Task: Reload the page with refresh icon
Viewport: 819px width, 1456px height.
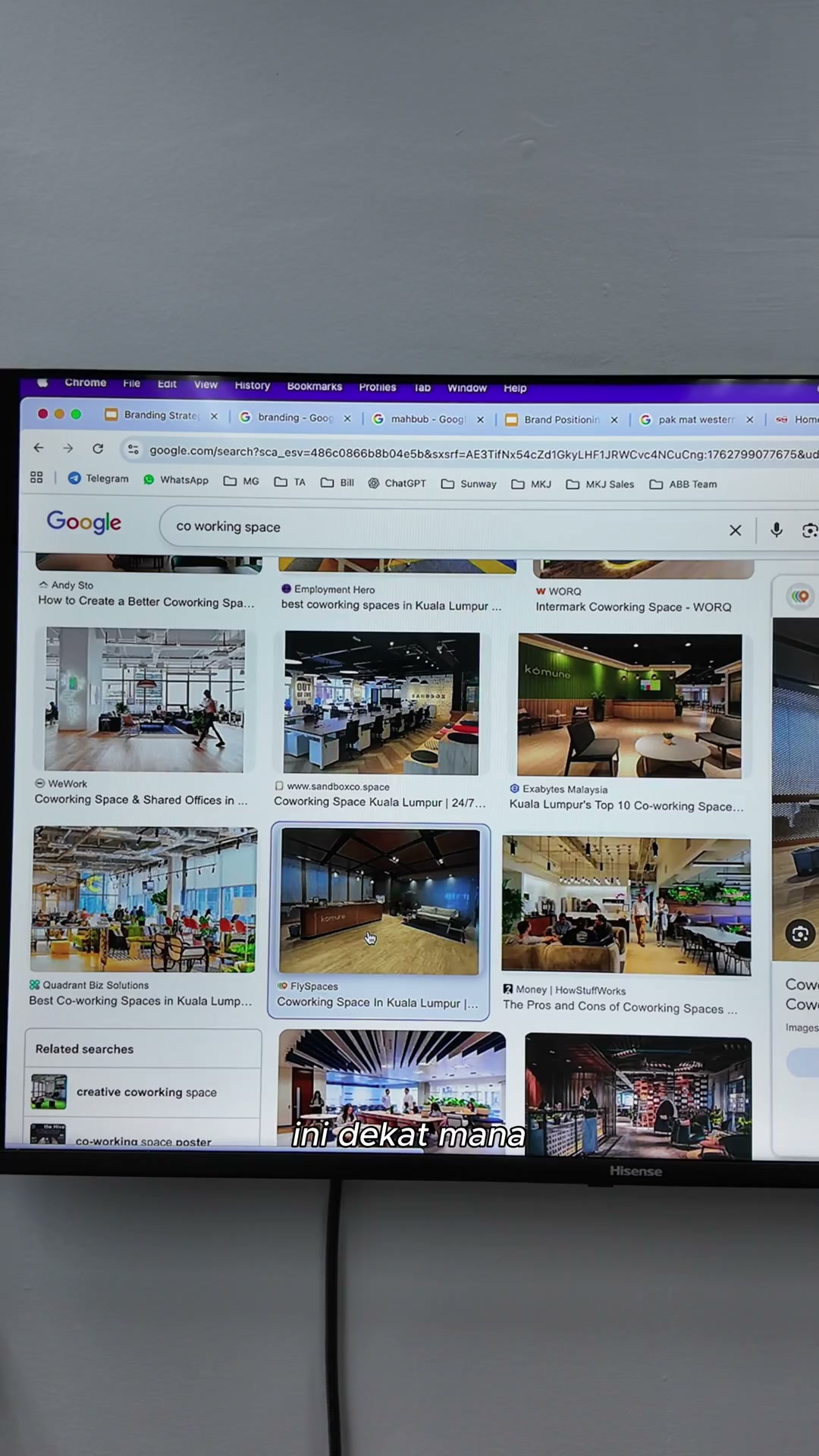Action: (x=98, y=448)
